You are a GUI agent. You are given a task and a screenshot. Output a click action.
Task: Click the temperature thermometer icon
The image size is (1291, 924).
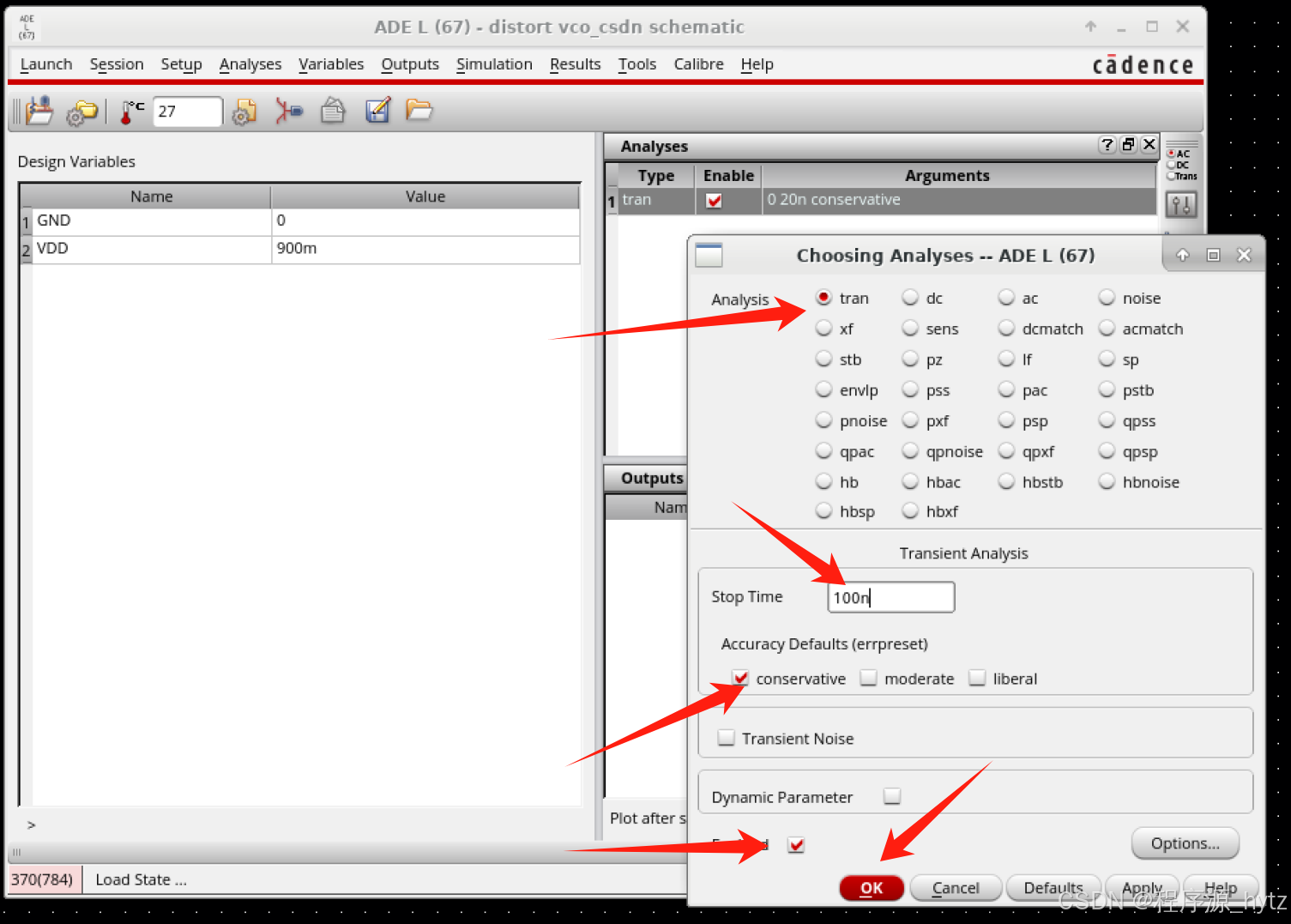pyautogui.click(x=131, y=112)
